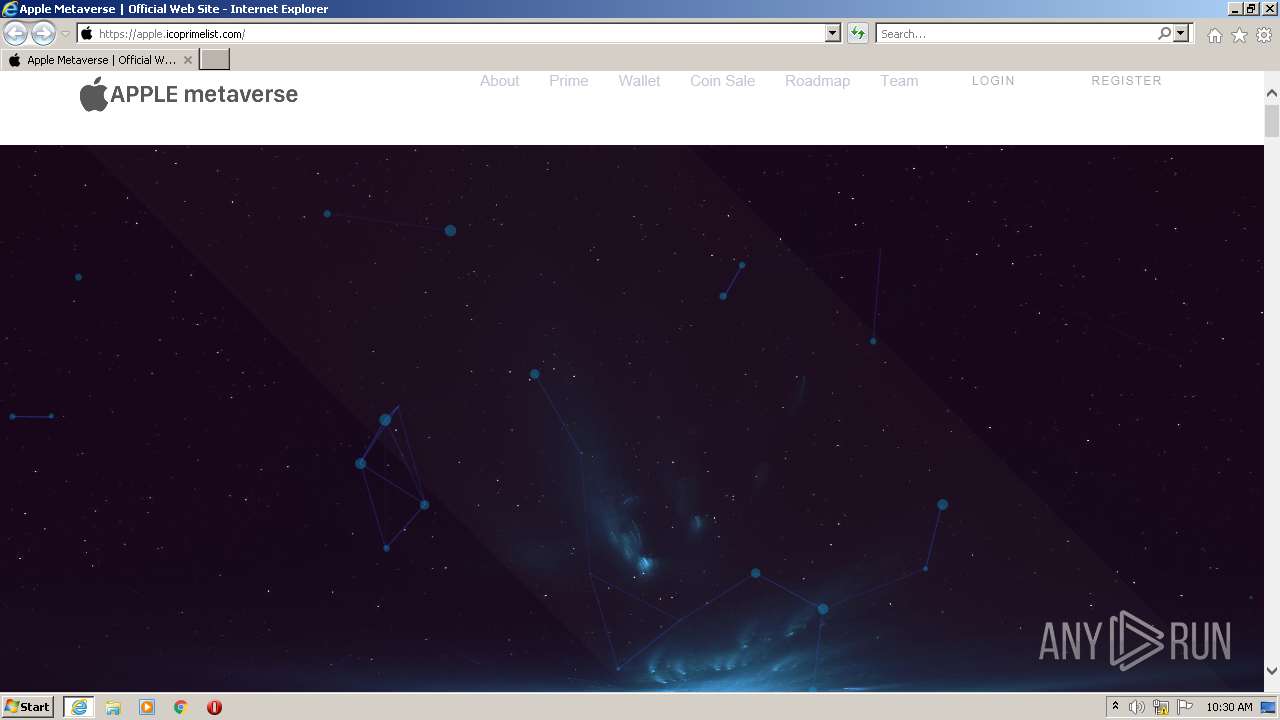The height and width of the screenshot is (720, 1280).
Task: Click the volume speaker tray icon
Action: (1137, 707)
